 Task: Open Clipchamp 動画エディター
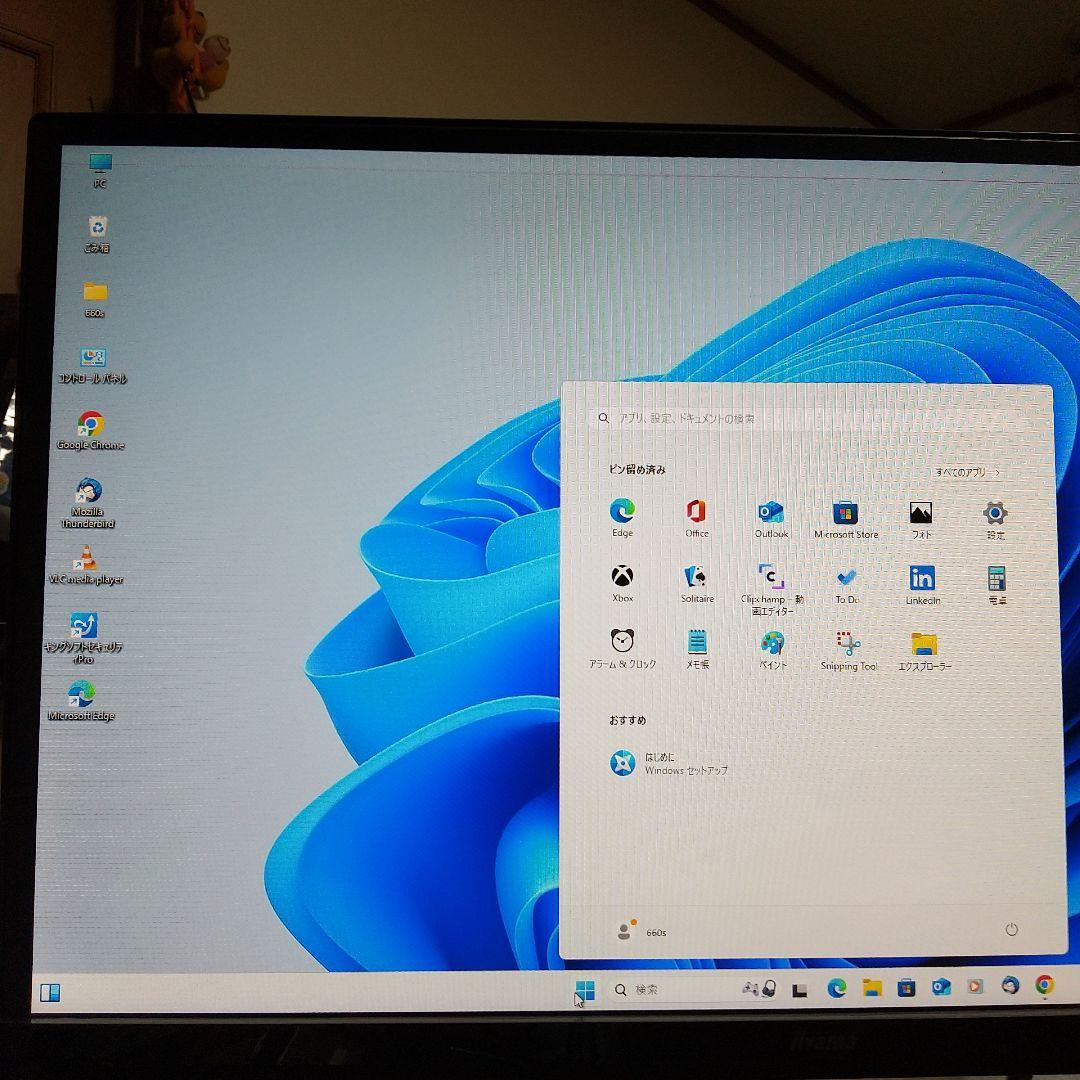click(x=770, y=580)
